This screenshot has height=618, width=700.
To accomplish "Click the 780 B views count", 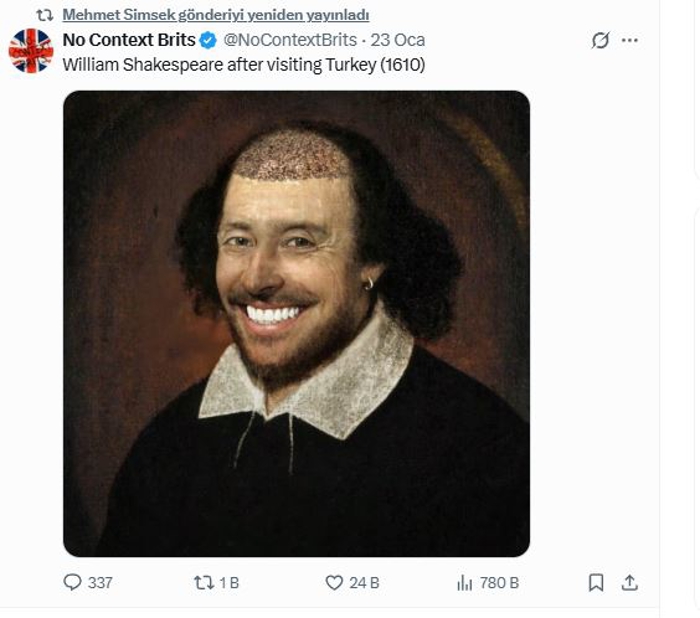I will 499,582.
